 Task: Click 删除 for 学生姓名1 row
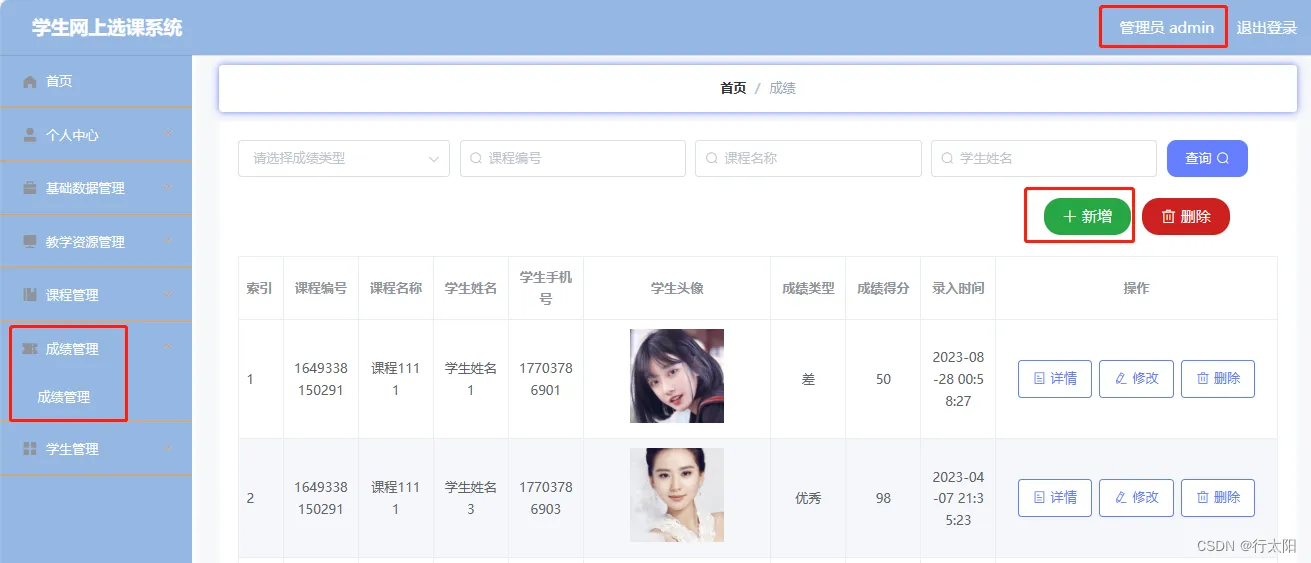coord(1218,379)
